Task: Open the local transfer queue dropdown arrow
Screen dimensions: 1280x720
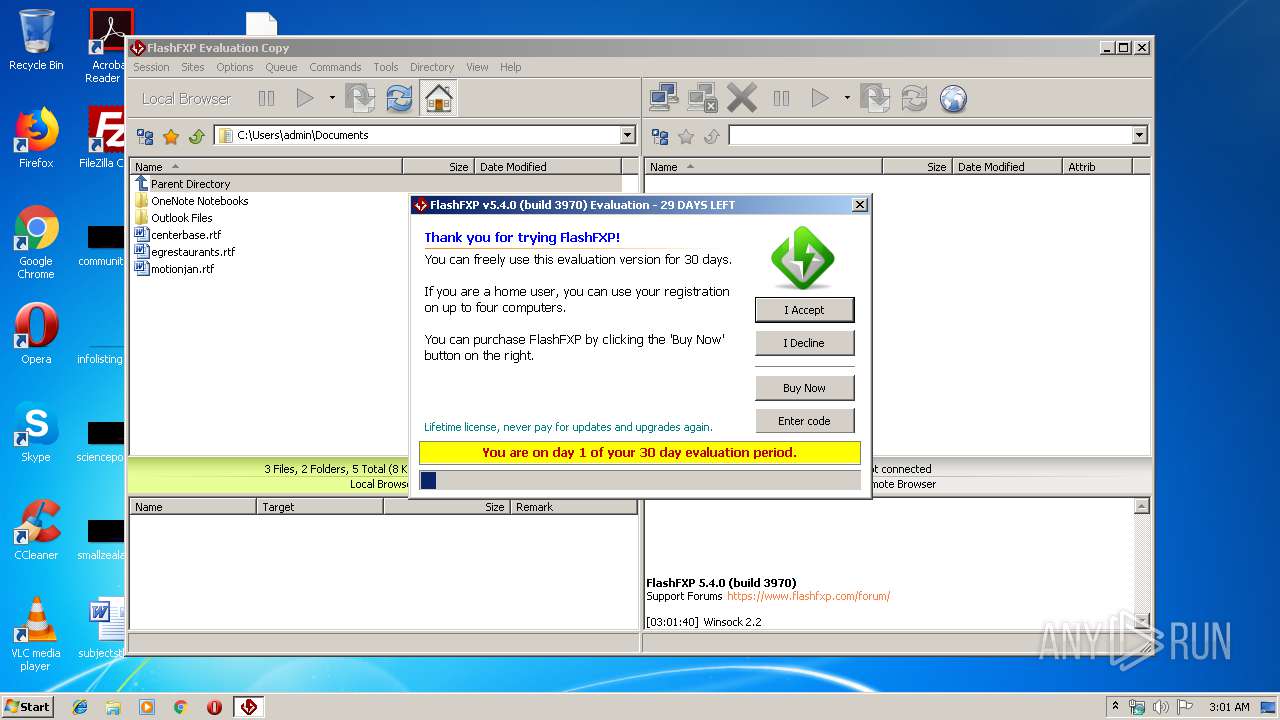Action: tap(332, 98)
